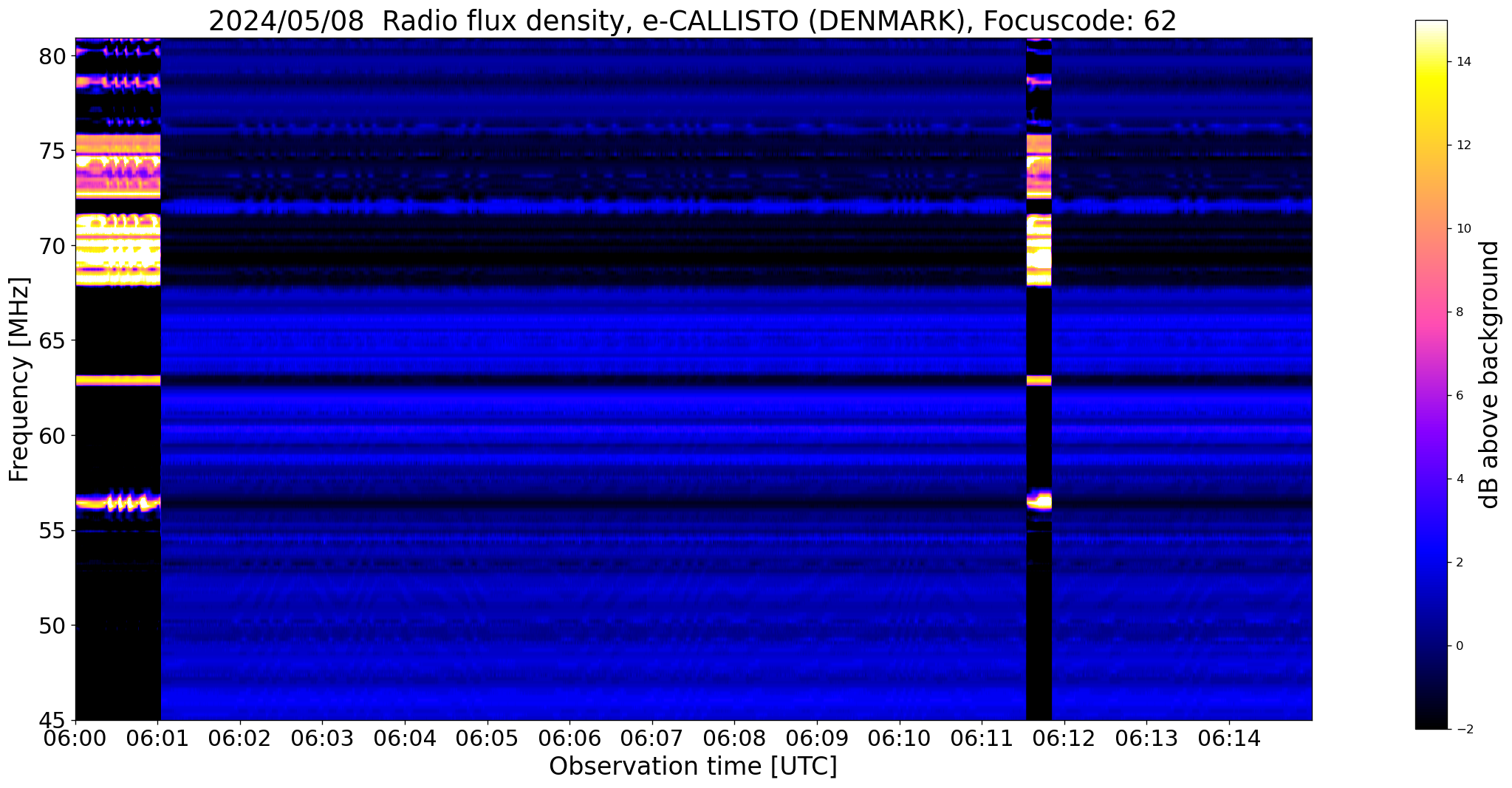
Task: Click the colorbar tick value 0
Action: tap(1459, 646)
